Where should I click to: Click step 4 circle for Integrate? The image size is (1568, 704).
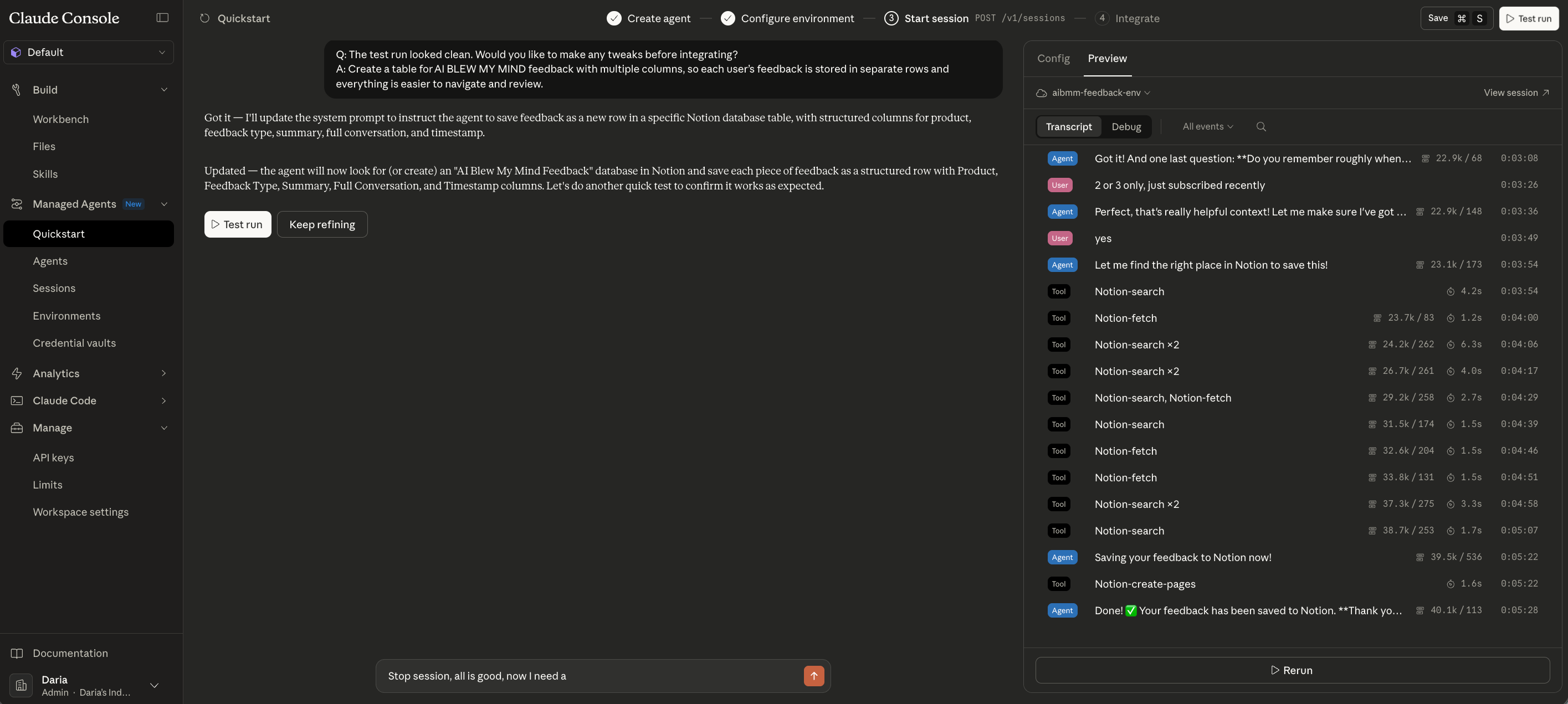click(x=1101, y=18)
